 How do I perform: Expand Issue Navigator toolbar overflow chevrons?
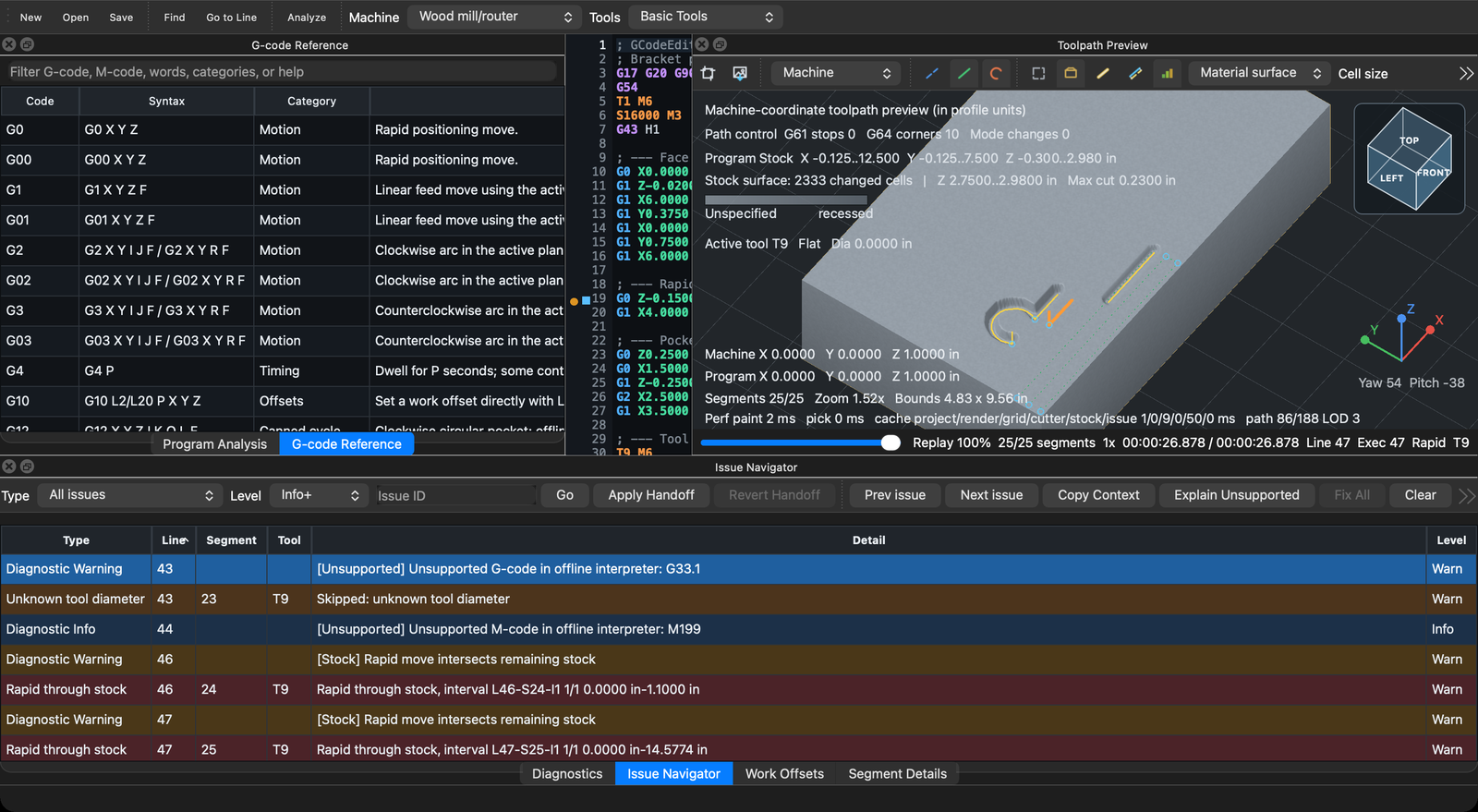[x=1466, y=496]
